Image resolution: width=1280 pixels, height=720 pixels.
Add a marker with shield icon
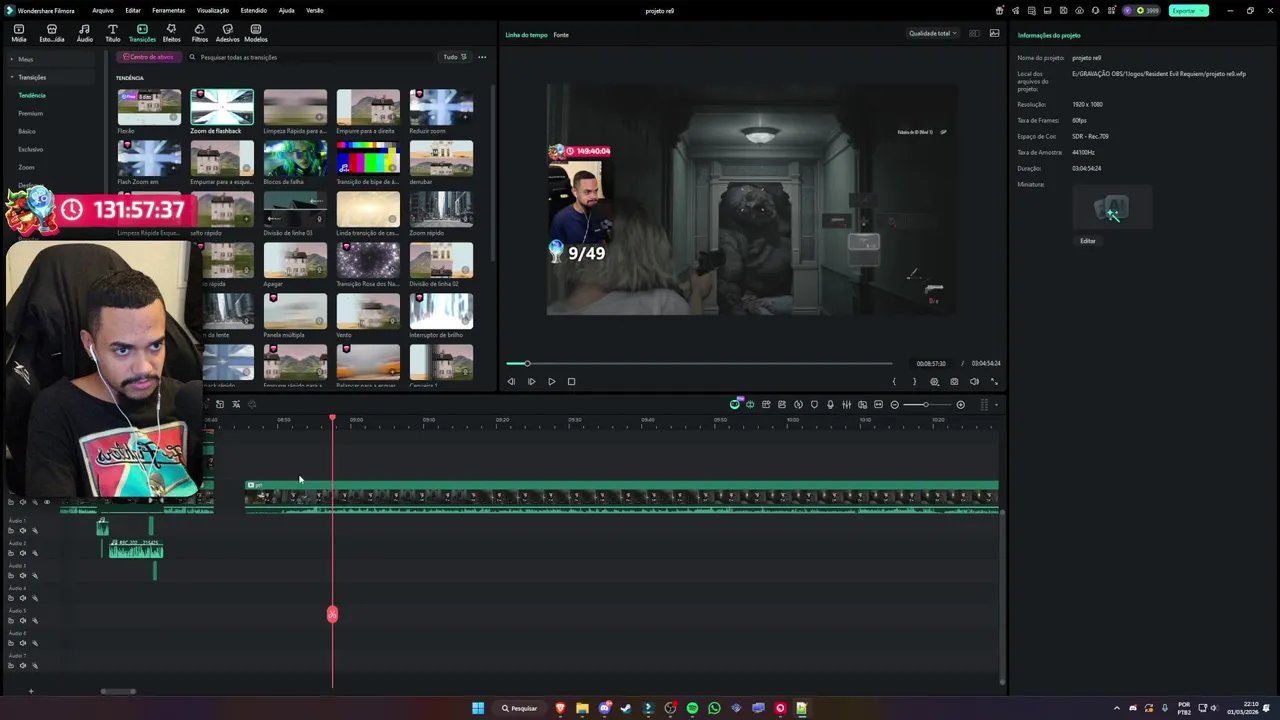tap(814, 404)
